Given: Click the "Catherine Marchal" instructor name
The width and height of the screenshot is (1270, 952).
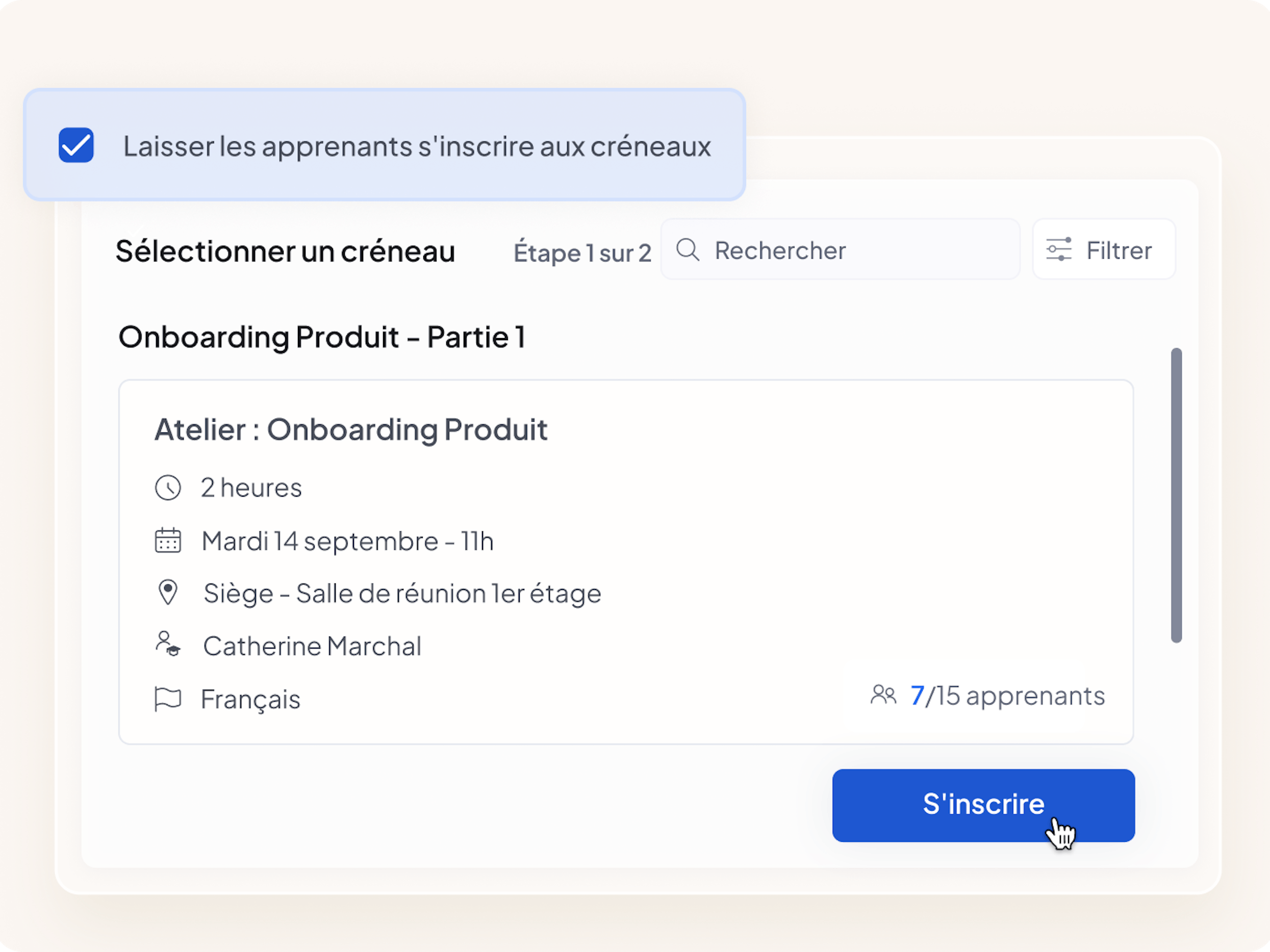Looking at the screenshot, I should click(x=312, y=646).
